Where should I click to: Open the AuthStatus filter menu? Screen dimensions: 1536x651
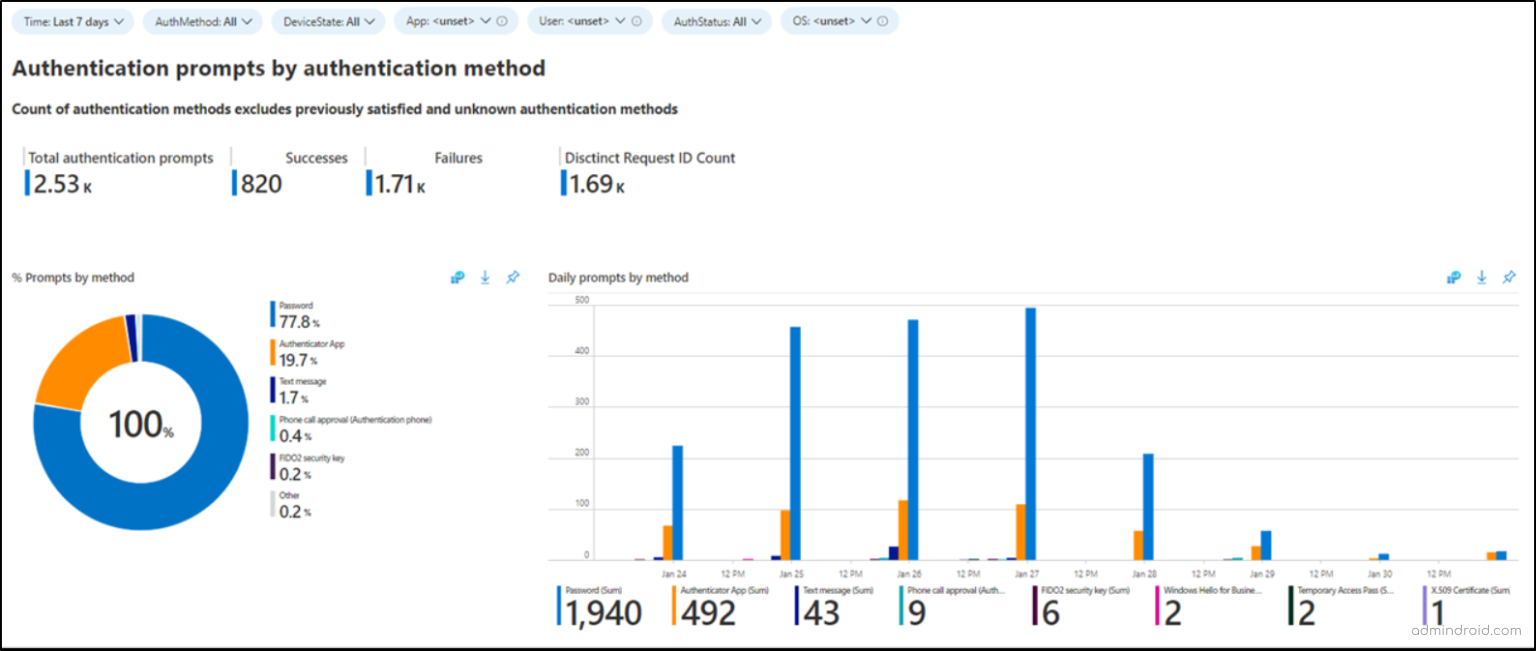[716, 20]
